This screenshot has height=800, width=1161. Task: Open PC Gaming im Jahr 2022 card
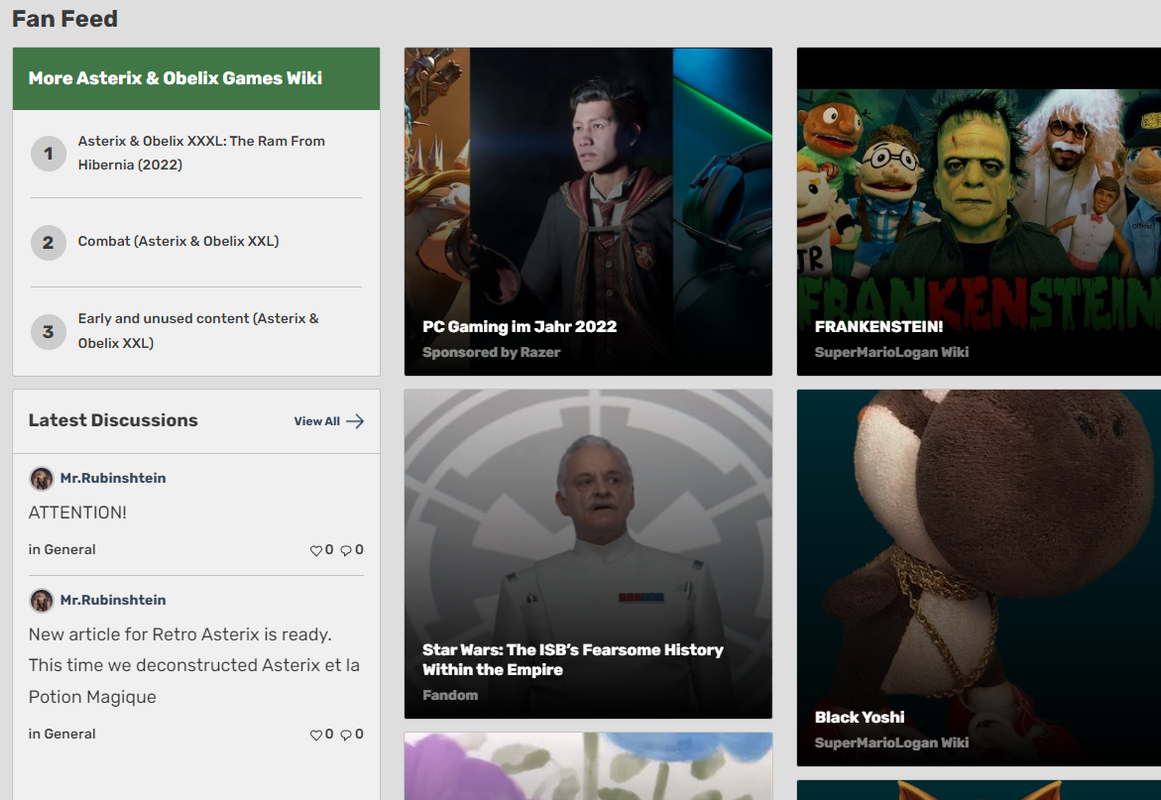pos(588,212)
